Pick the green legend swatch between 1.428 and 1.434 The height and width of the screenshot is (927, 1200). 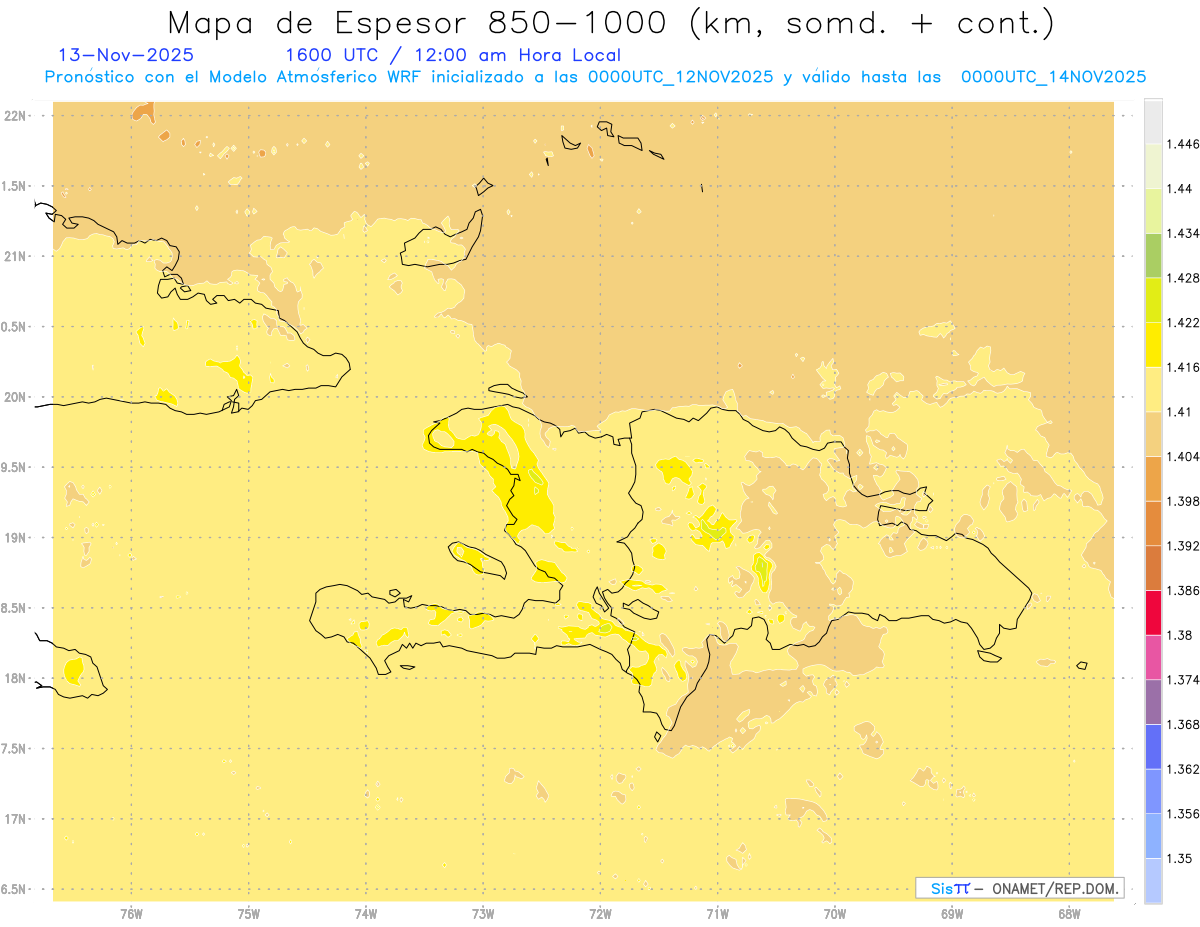[1153, 255]
